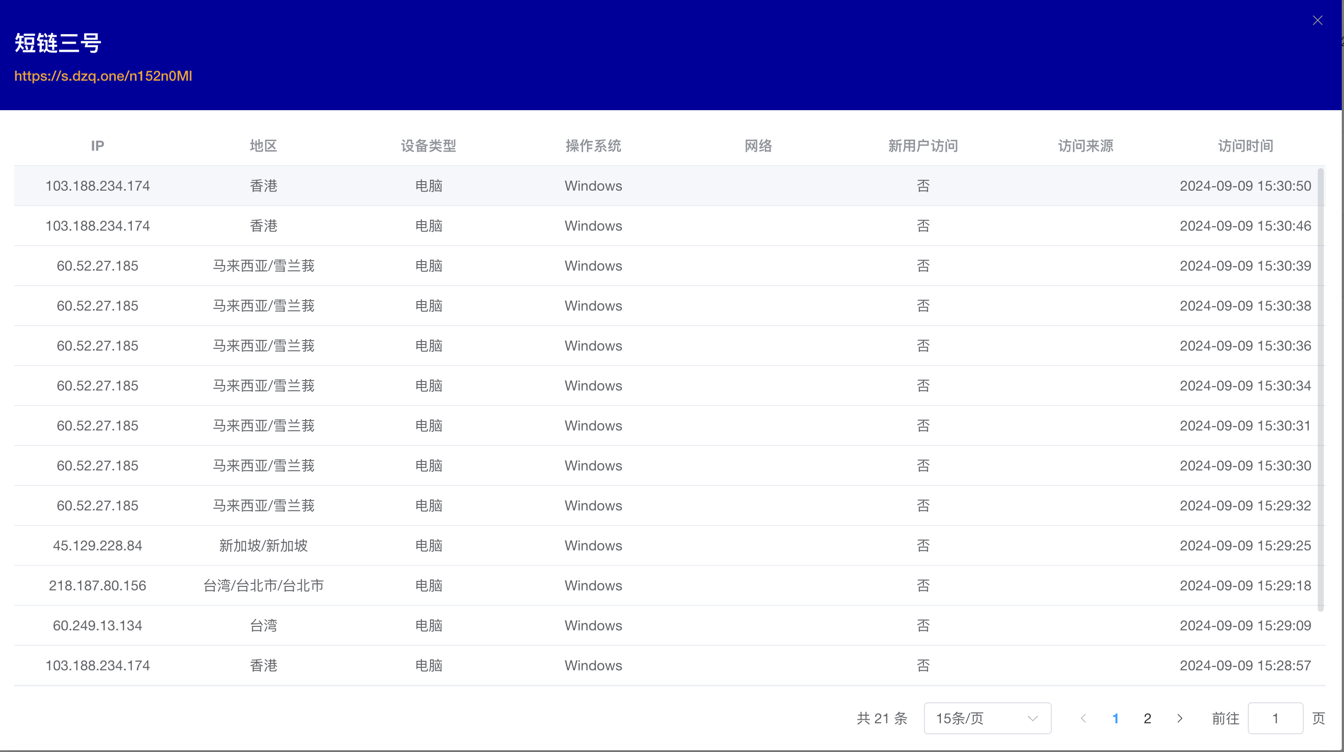Click timestamp 2024-09-09 15:29:32

tap(1245, 506)
